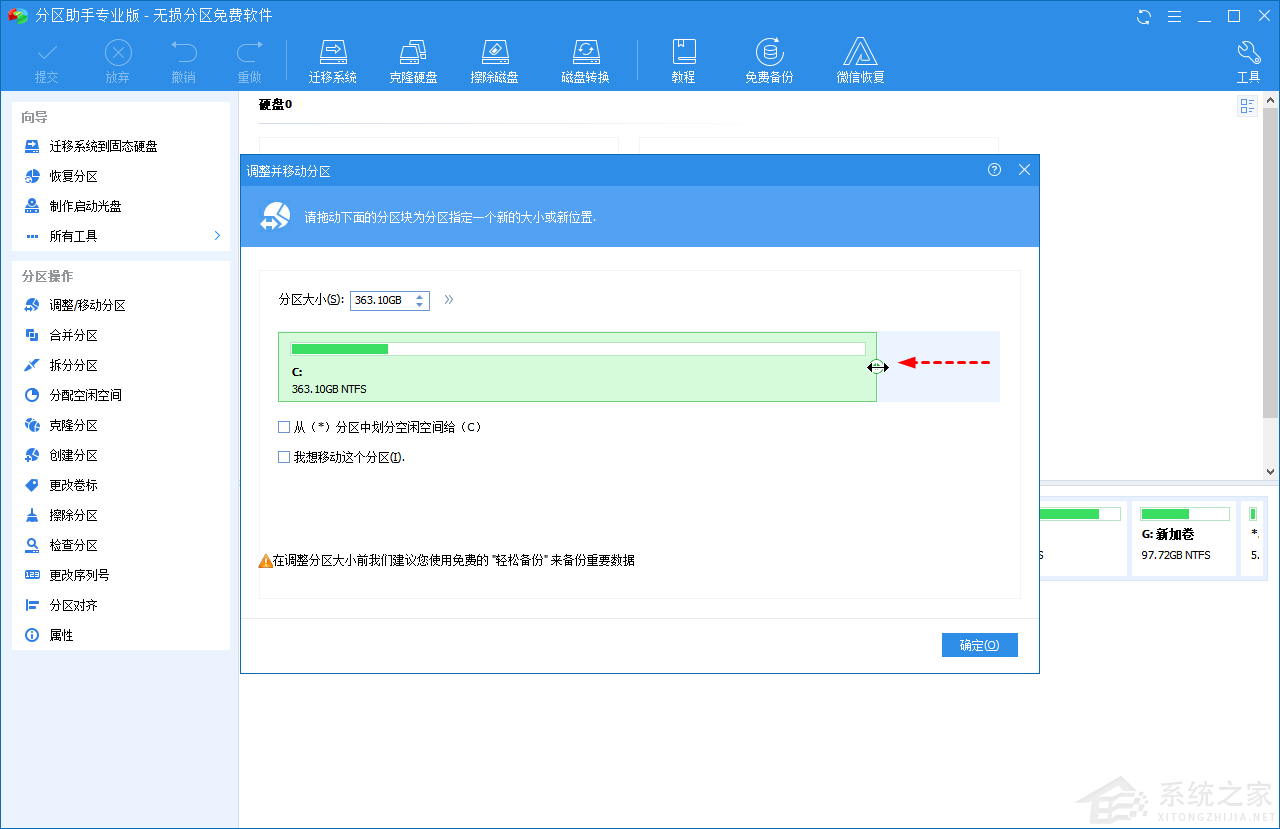Select 合并分区 in the sidebar
The image size is (1280, 829).
tap(73, 336)
